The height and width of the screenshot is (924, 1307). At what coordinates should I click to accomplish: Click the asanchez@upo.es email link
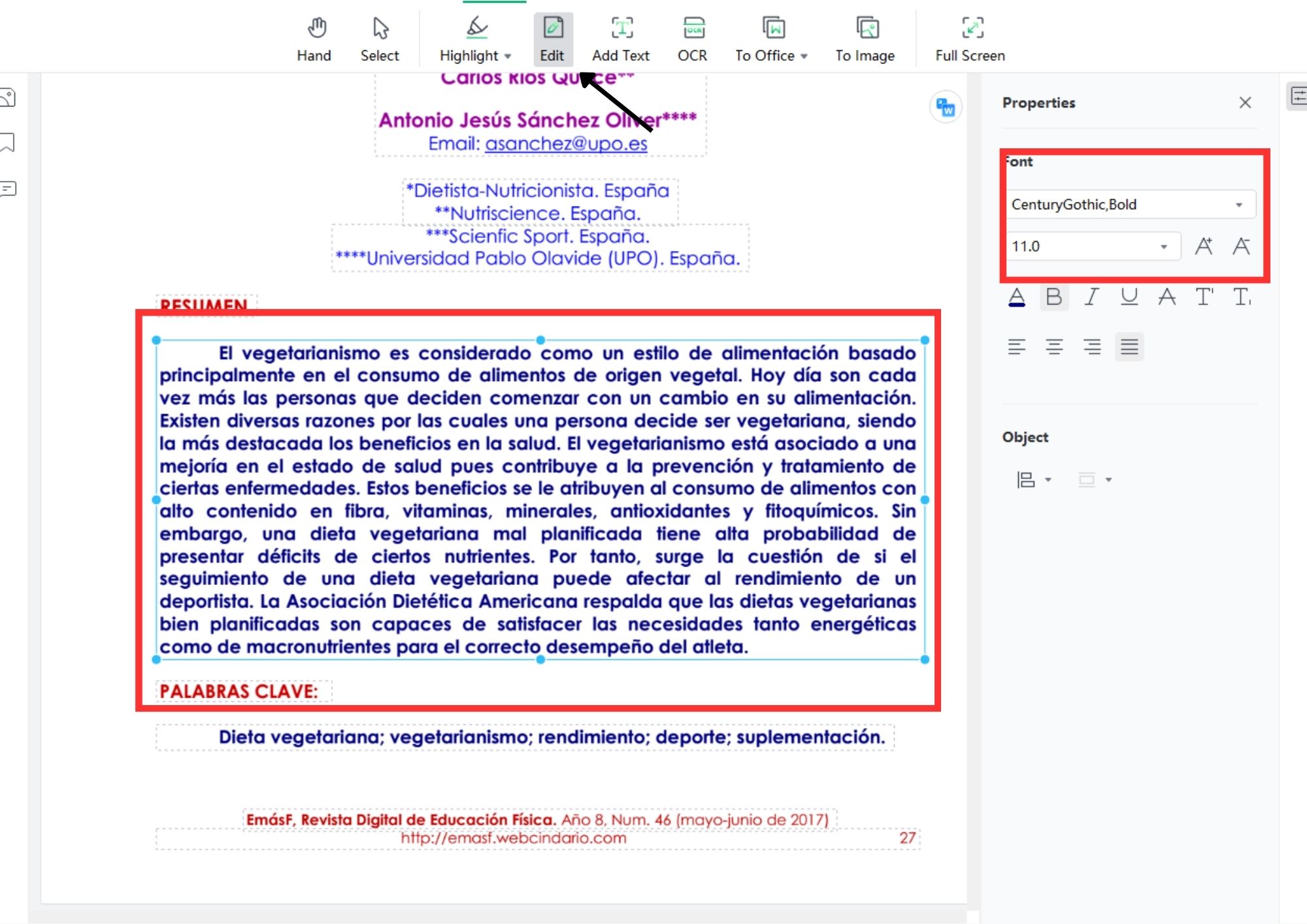point(566,143)
